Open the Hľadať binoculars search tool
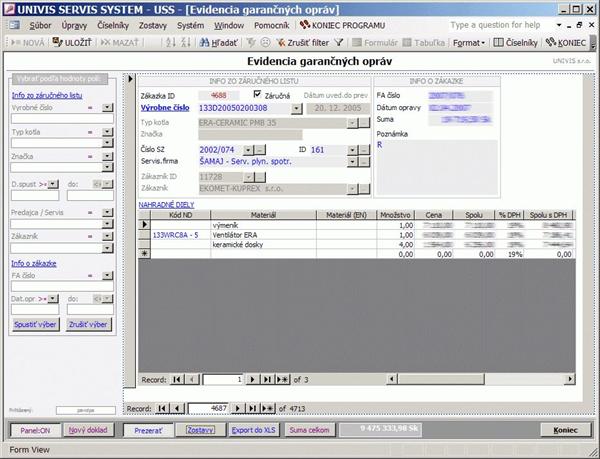 click(219, 42)
